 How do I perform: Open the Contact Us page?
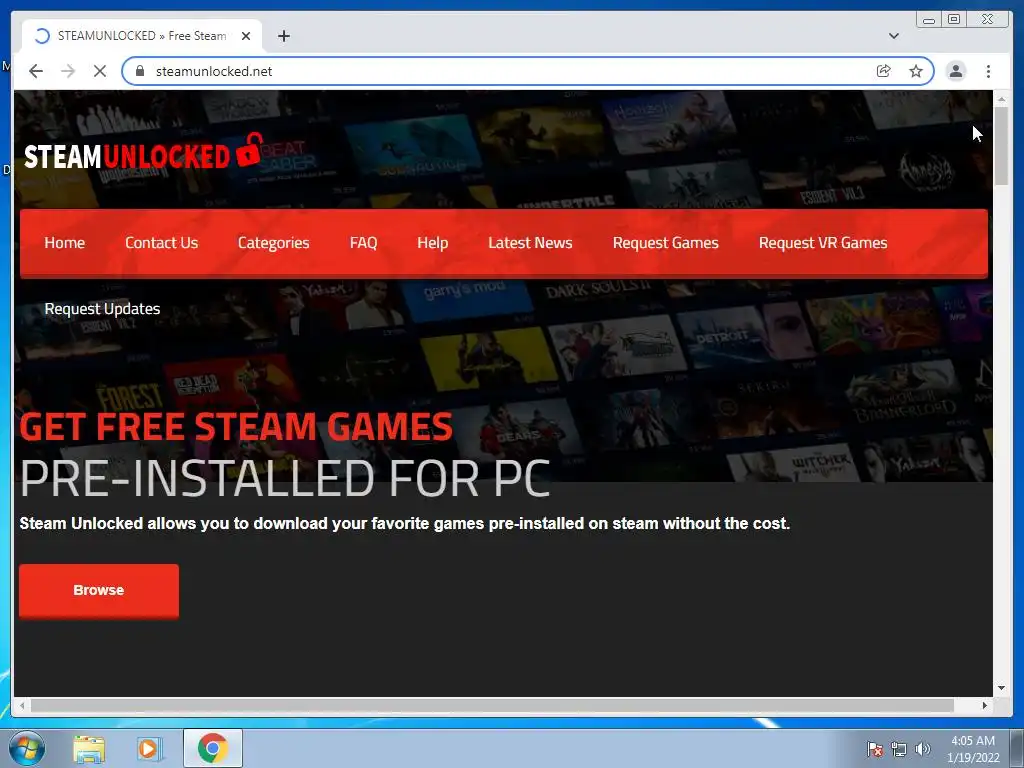click(x=161, y=243)
